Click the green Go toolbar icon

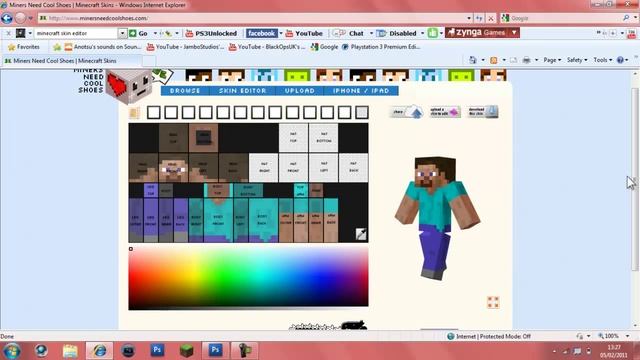coord(138,33)
